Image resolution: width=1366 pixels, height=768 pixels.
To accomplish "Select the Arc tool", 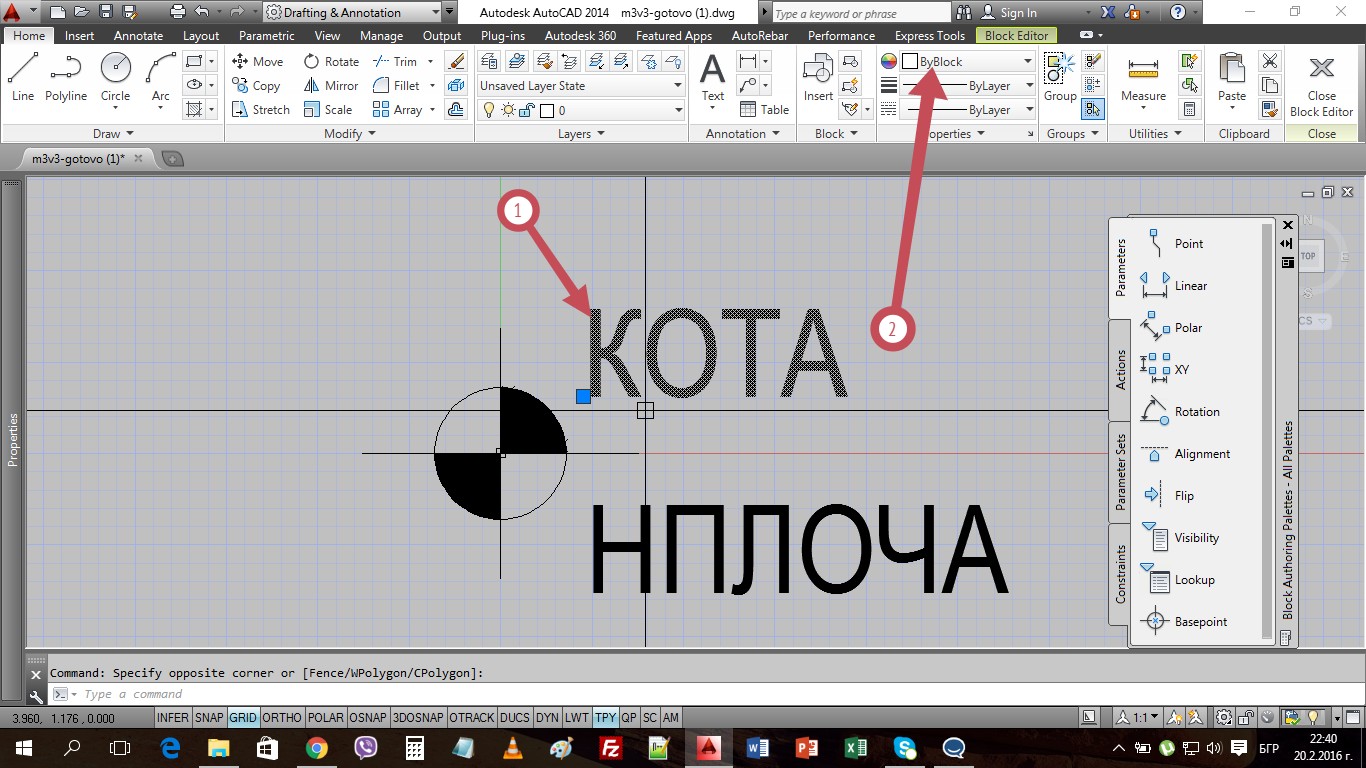I will [x=160, y=77].
